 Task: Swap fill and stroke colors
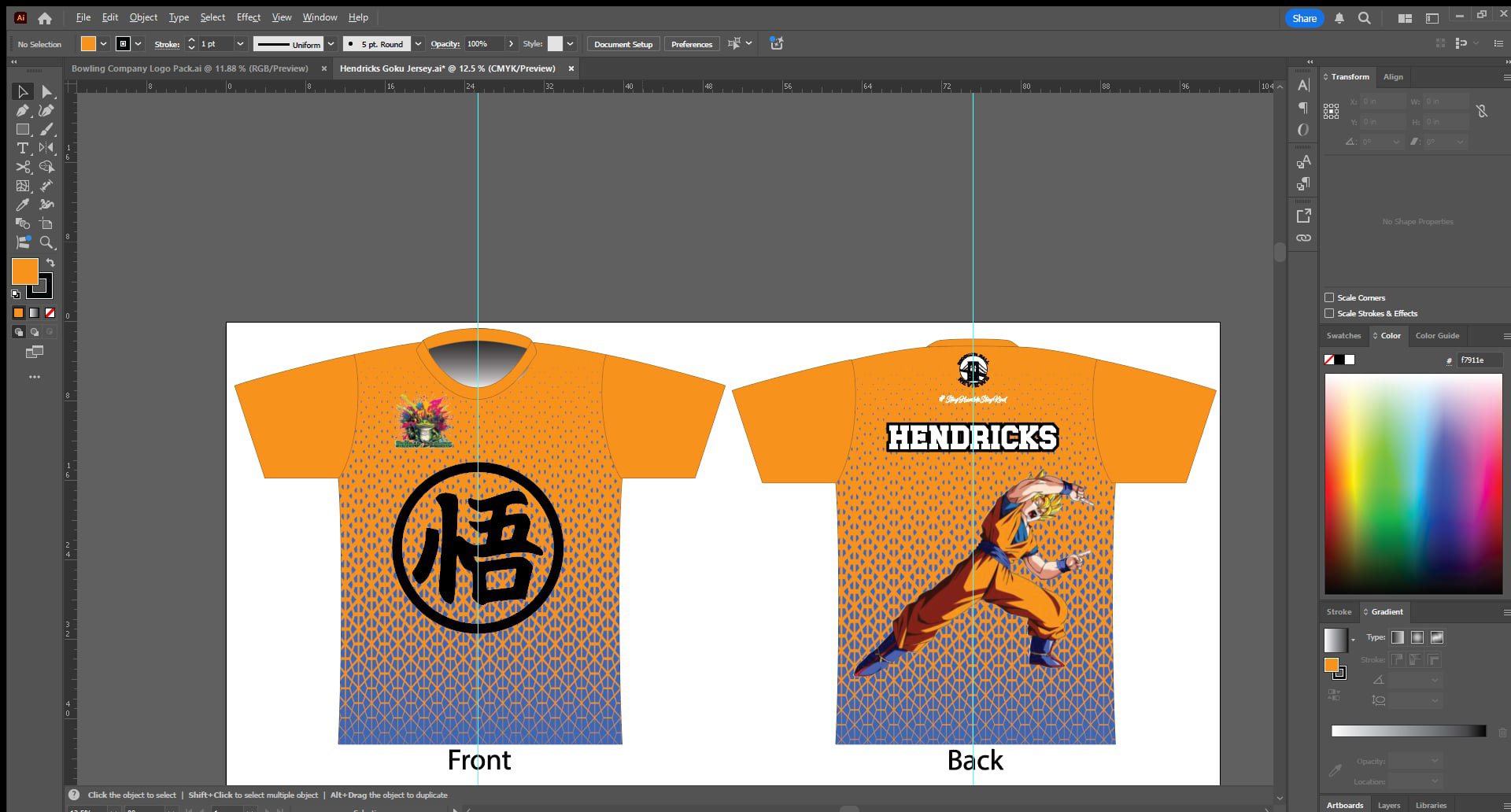click(50, 263)
